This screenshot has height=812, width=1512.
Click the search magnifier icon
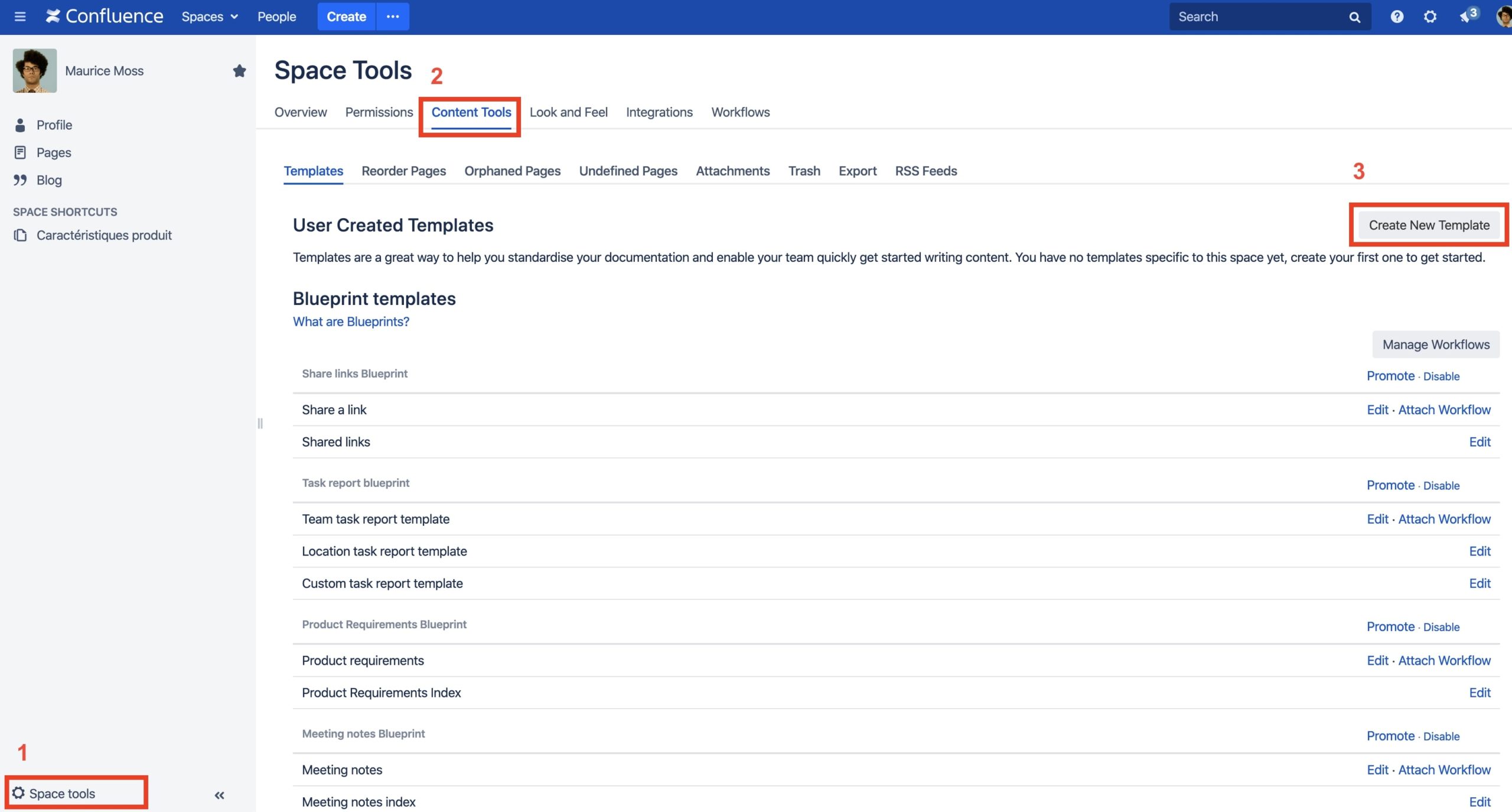[1354, 17]
